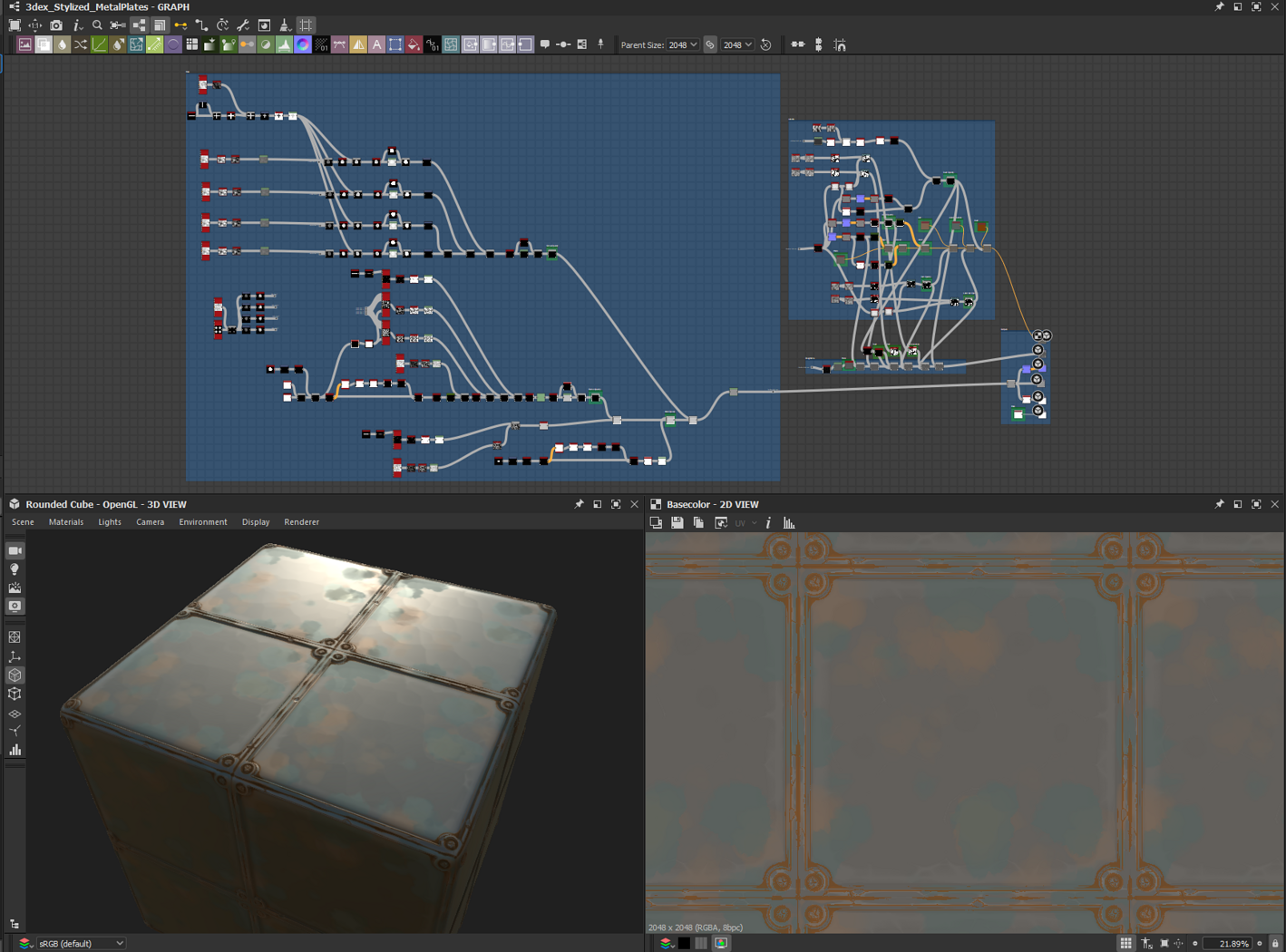Open the wrench tools icon in graph toolbar

pos(243,25)
